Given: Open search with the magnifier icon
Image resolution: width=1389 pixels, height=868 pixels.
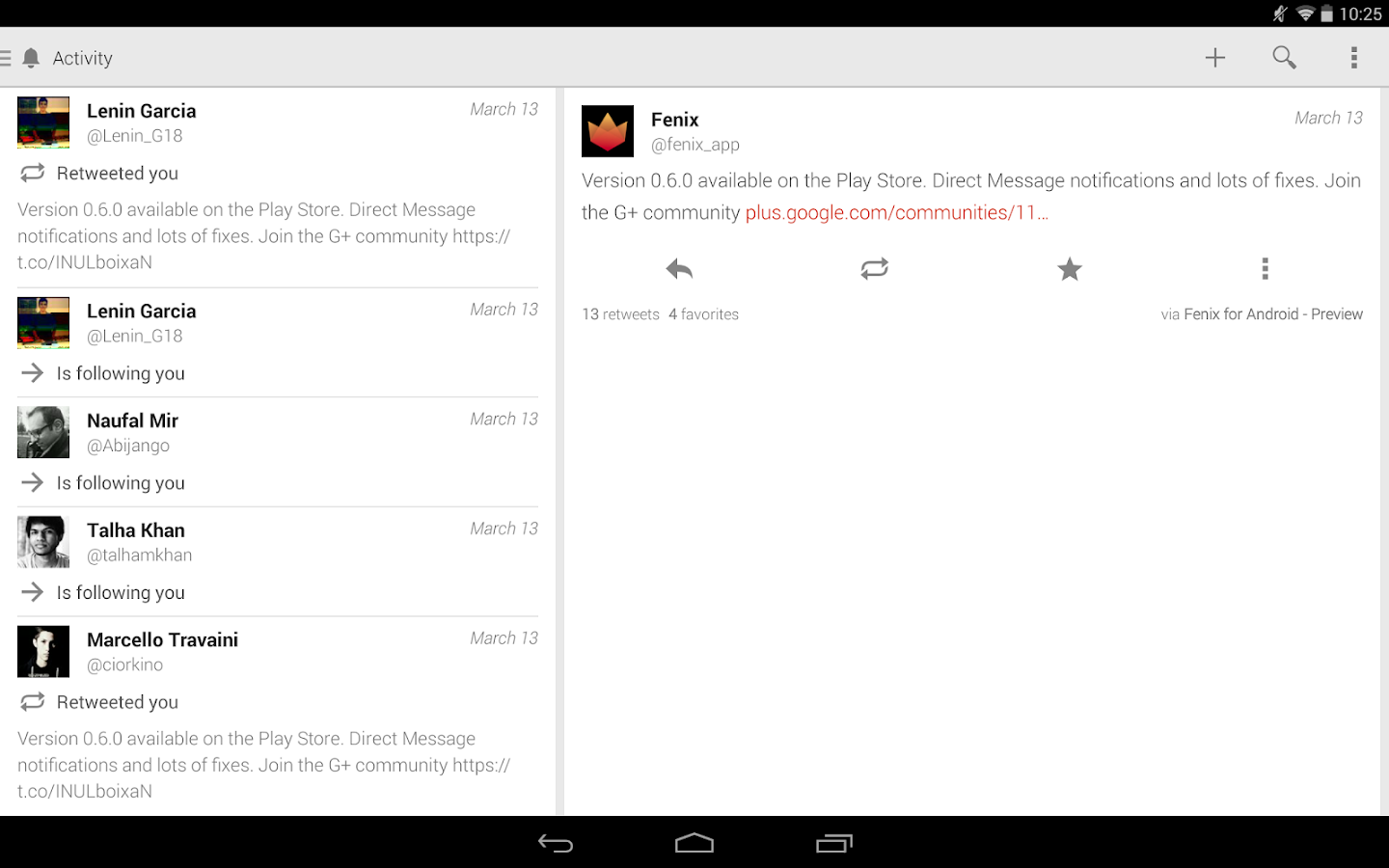Looking at the screenshot, I should coord(1284,58).
